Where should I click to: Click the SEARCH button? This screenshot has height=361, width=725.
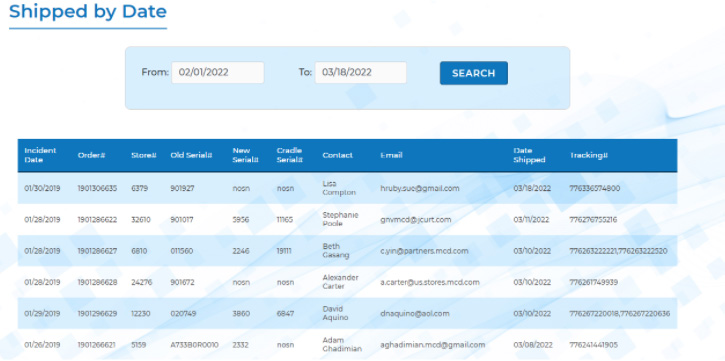[x=473, y=73]
